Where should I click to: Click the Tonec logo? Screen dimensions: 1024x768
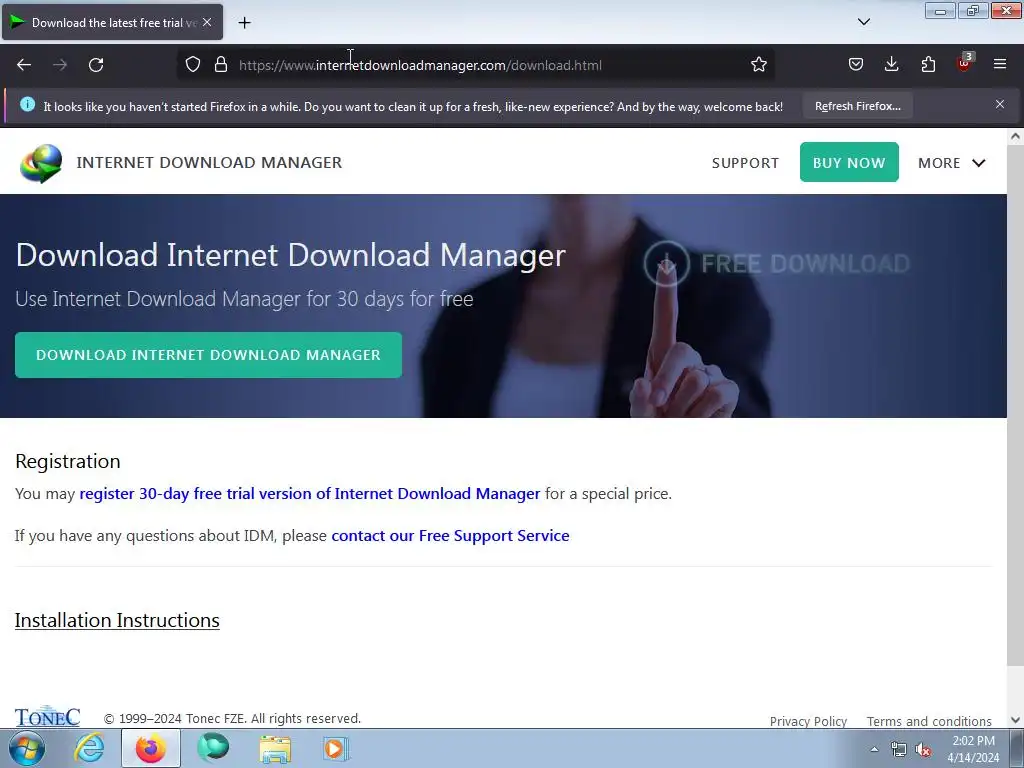pyautogui.click(x=47, y=716)
